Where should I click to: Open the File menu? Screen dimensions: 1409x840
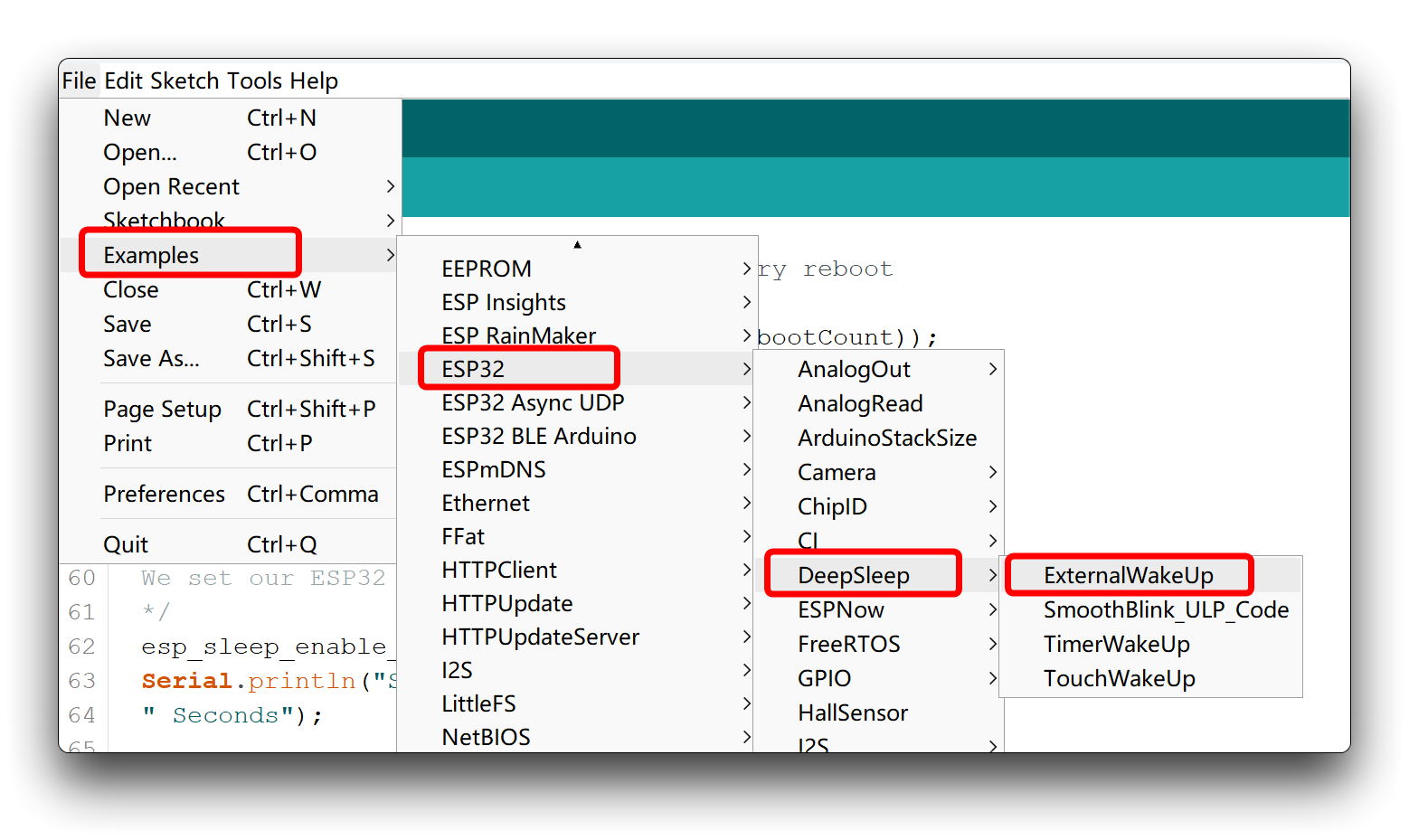[79, 80]
